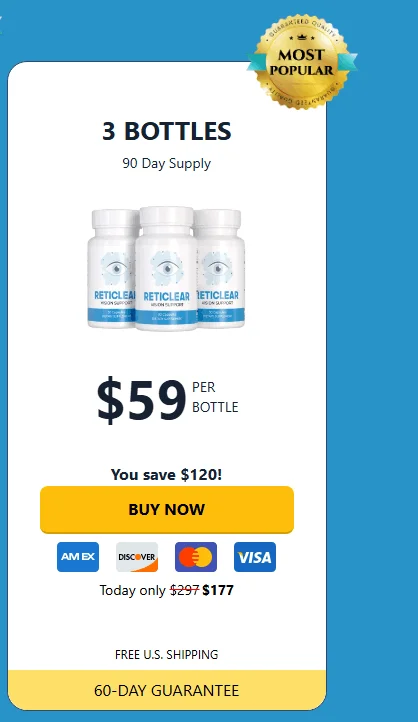This screenshot has width=418, height=722.
Task: Select the Amex payment icon
Action: [x=78, y=557]
